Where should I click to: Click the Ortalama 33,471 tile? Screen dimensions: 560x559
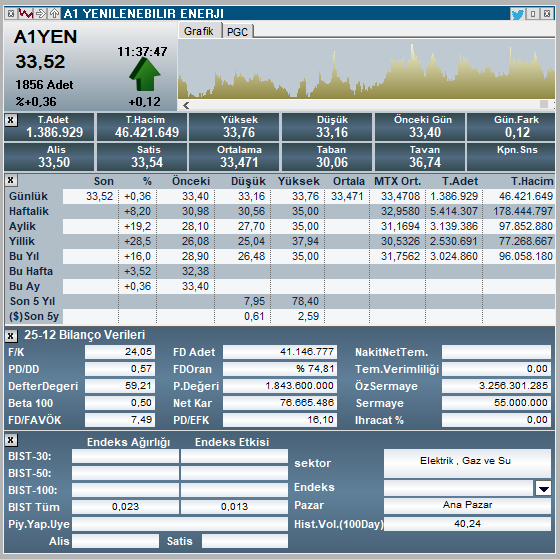tap(234, 157)
